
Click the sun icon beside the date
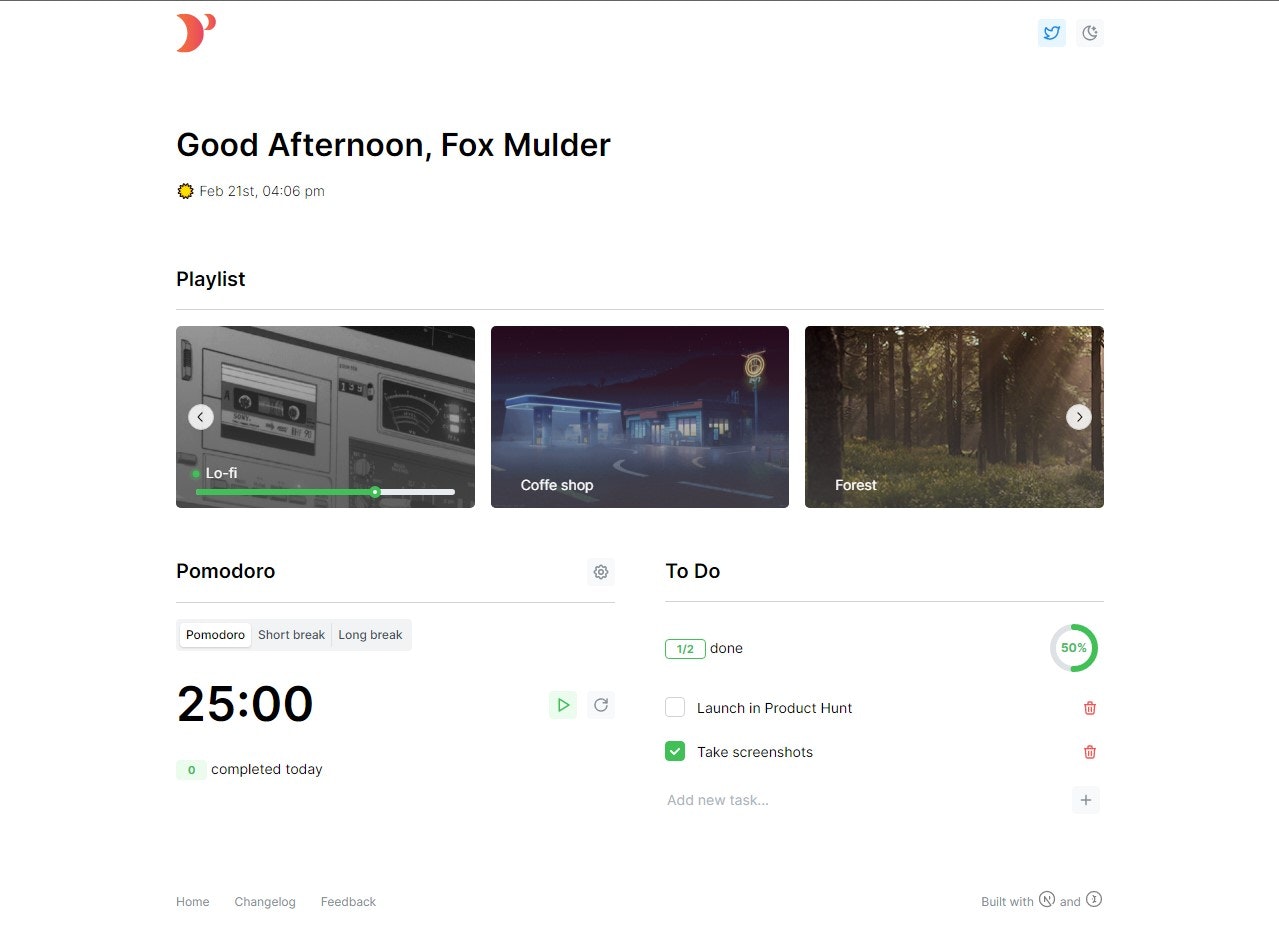click(x=185, y=191)
